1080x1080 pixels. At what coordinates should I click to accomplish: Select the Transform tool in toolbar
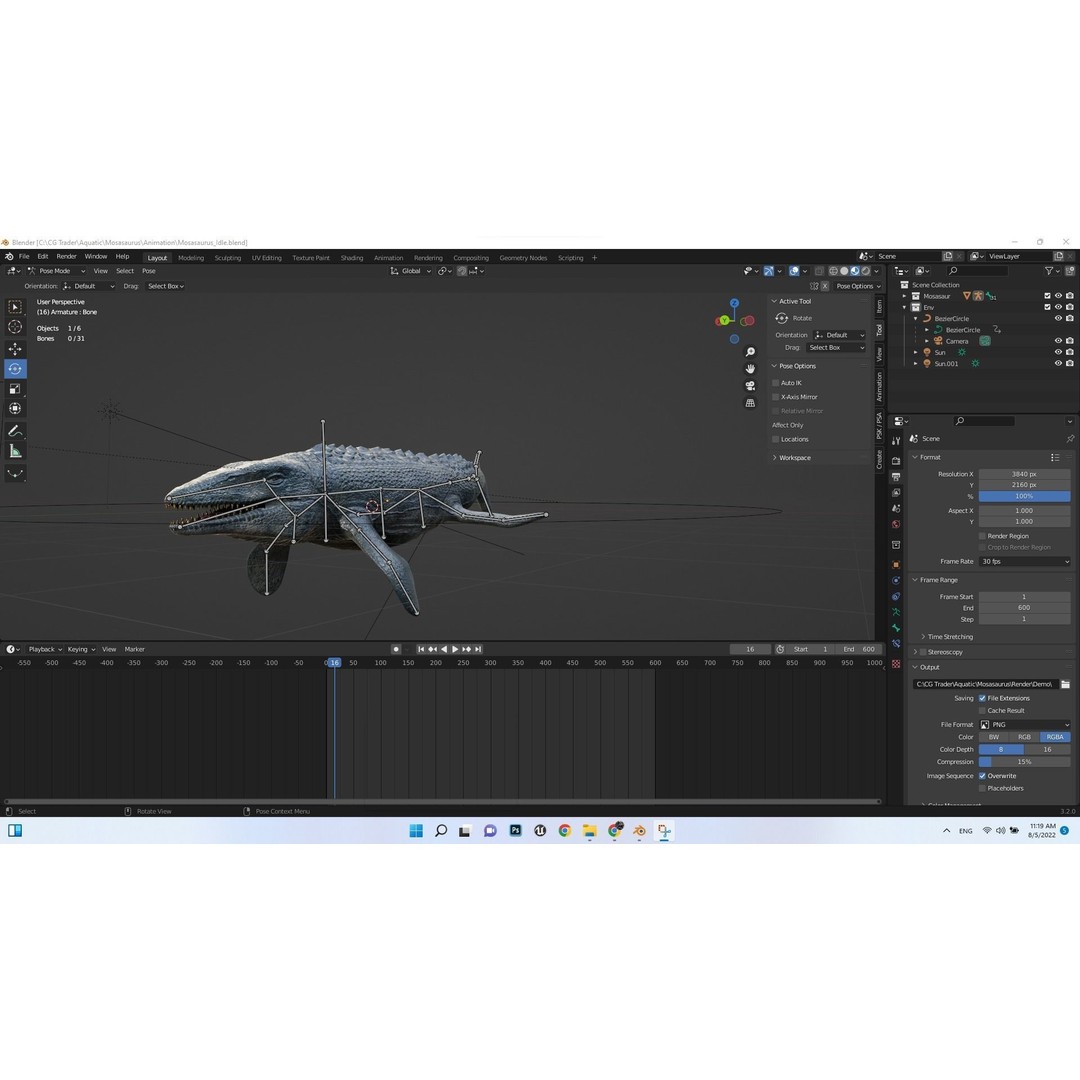point(15,409)
